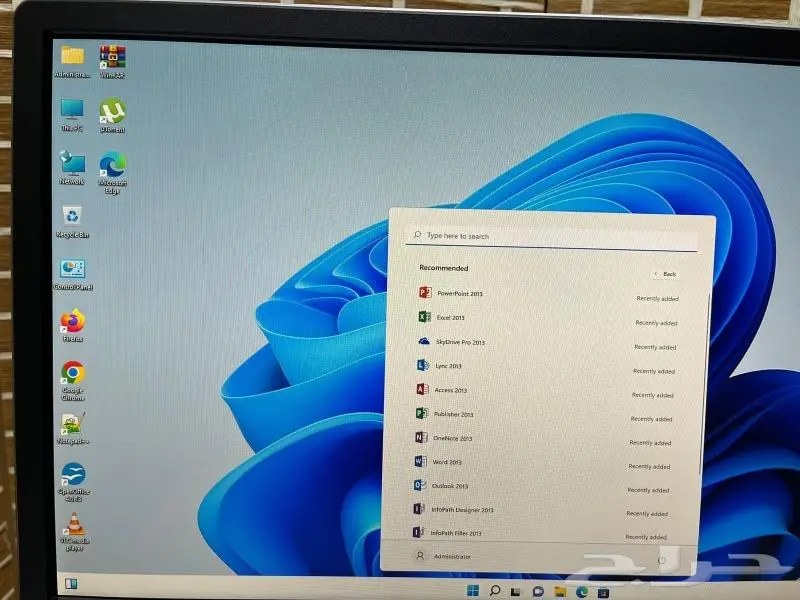Open SkyDrive Pro 2013 from the list
Image resolution: width=800 pixels, height=600 pixels.
(546, 343)
